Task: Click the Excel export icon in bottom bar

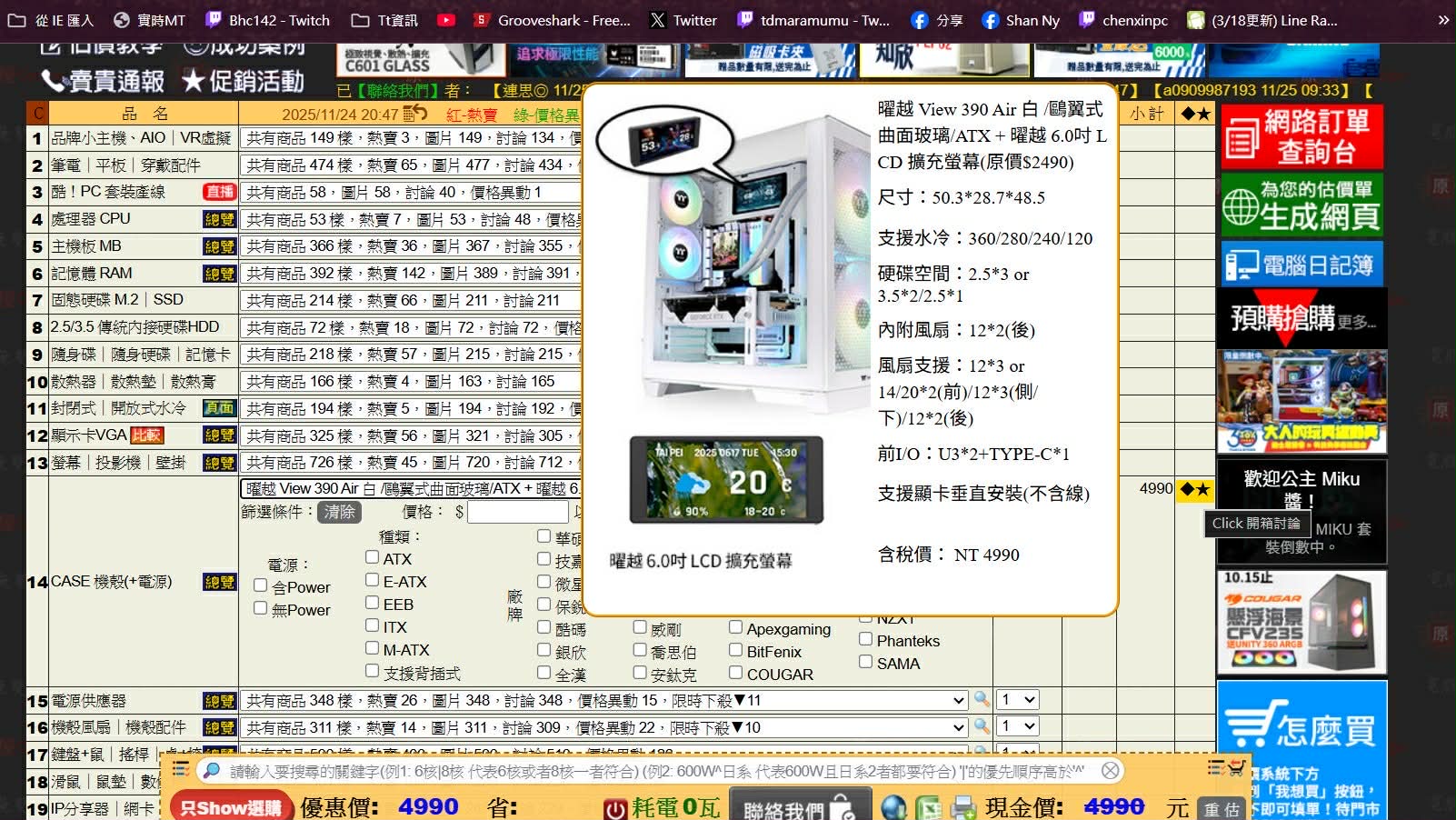Action: point(928,807)
